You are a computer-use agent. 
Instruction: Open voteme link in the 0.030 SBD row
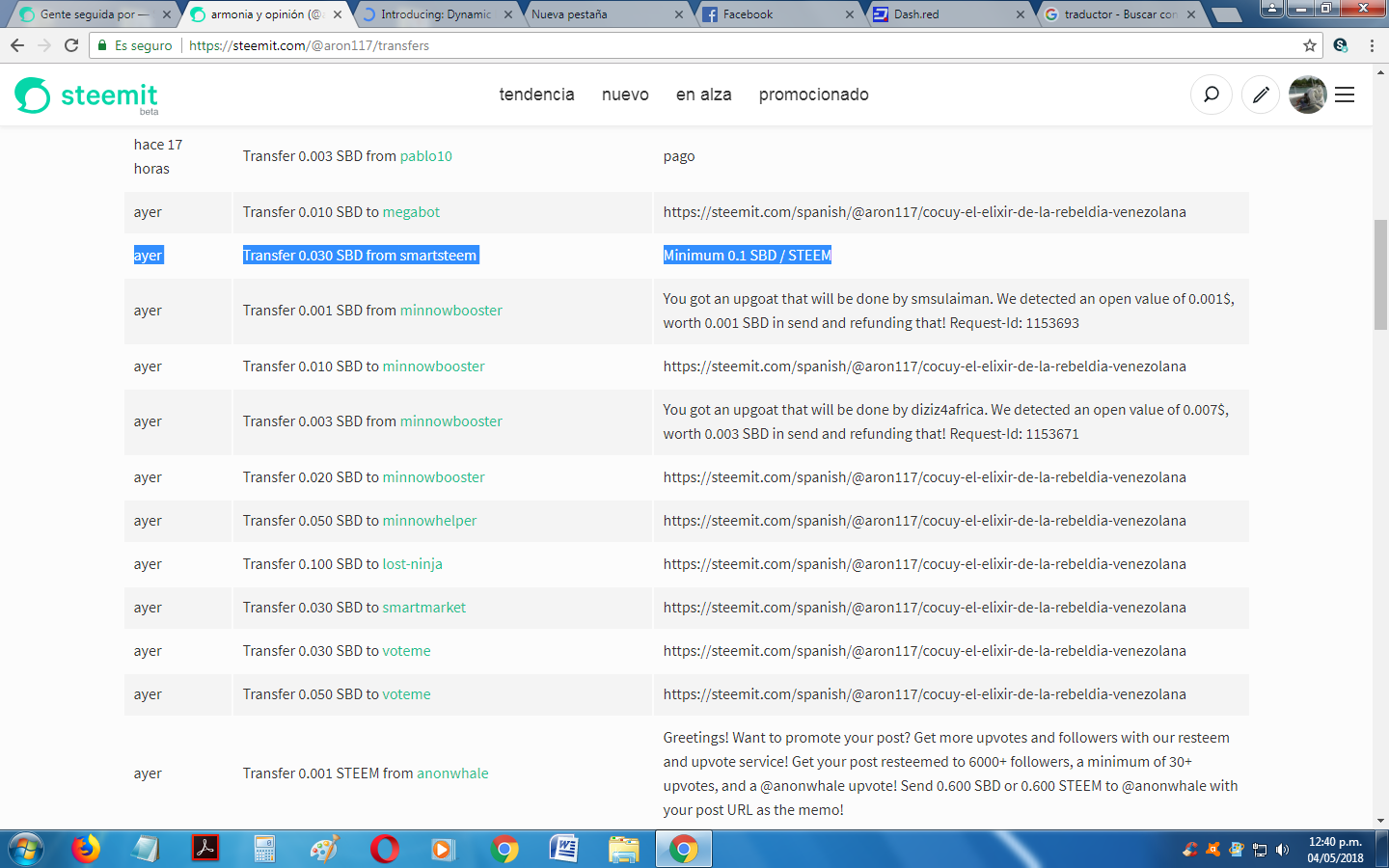pyautogui.click(x=407, y=651)
